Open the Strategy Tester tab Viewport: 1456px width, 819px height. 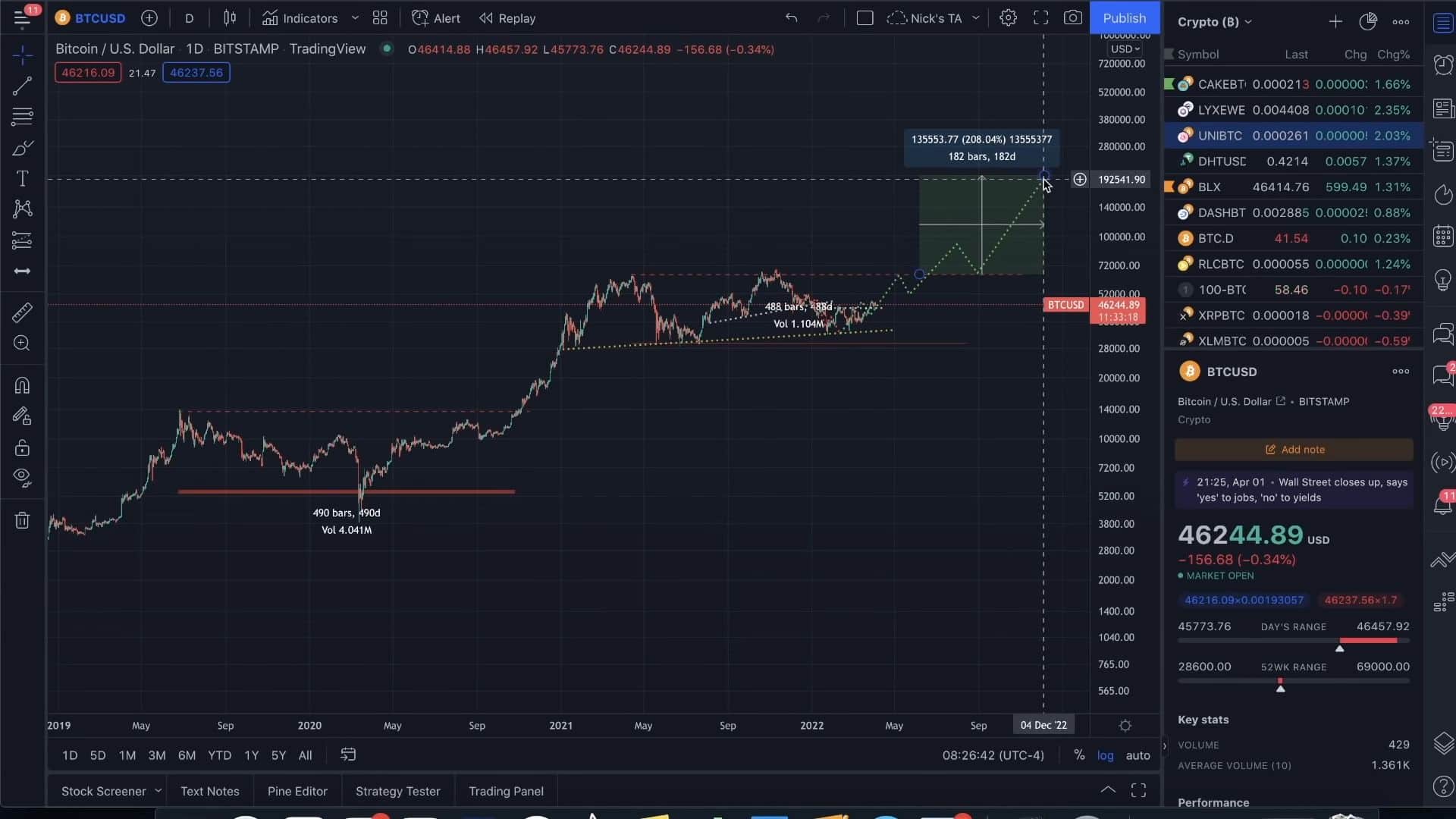397,791
